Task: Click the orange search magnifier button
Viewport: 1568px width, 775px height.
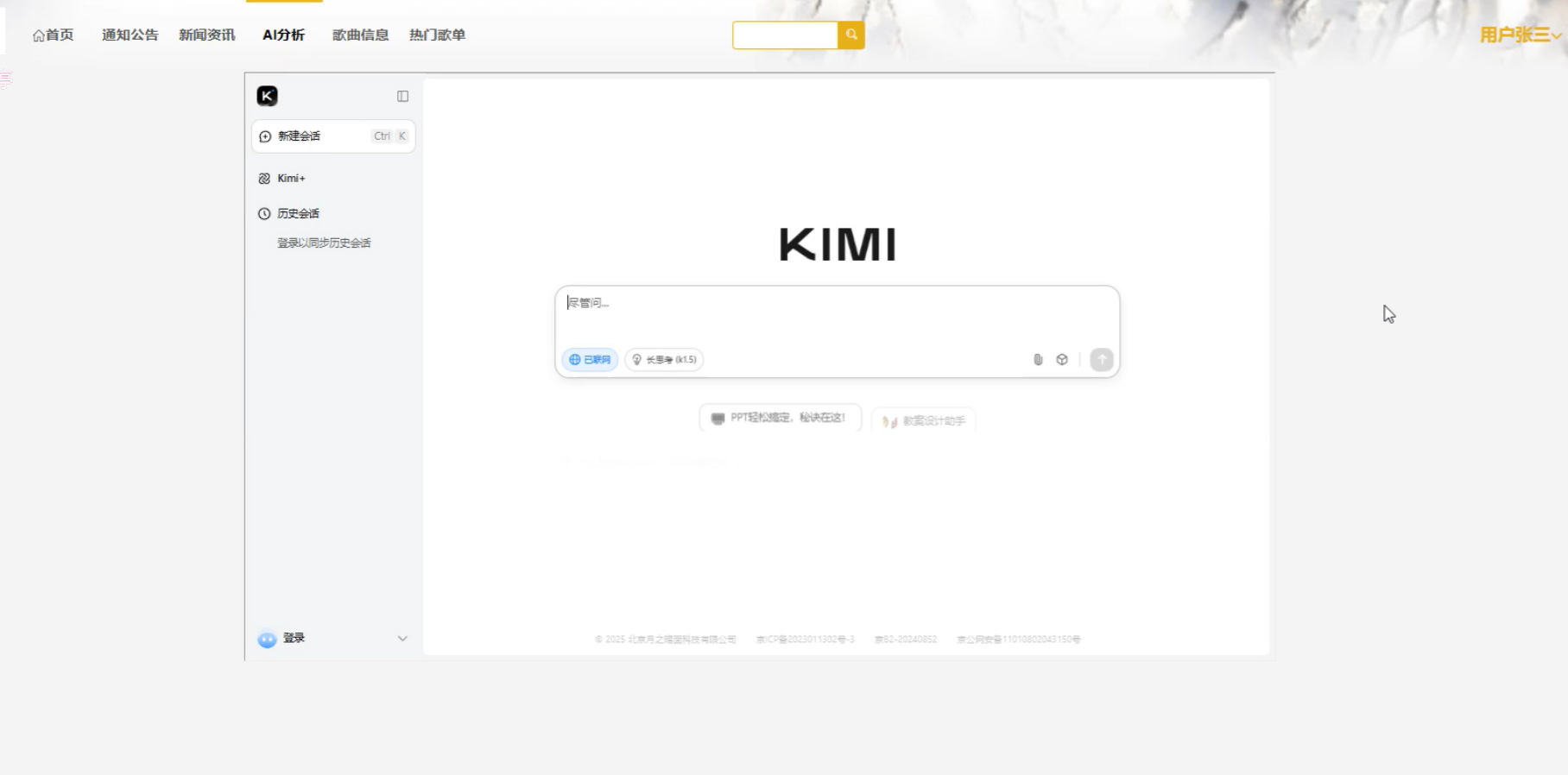Action: click(x=851, y=35)
